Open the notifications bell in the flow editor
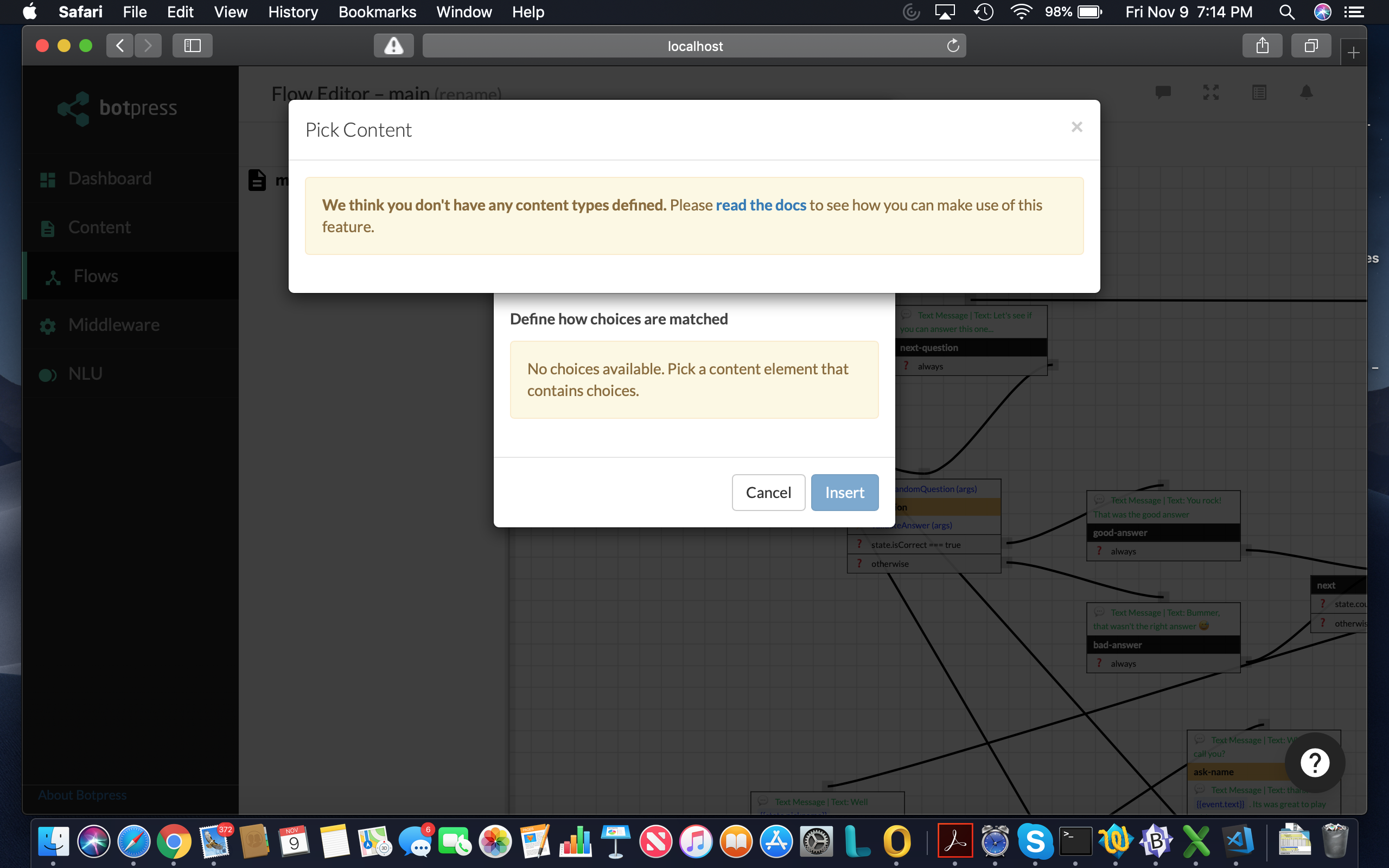The image size is (1389, 868). tap(1305, 92)
